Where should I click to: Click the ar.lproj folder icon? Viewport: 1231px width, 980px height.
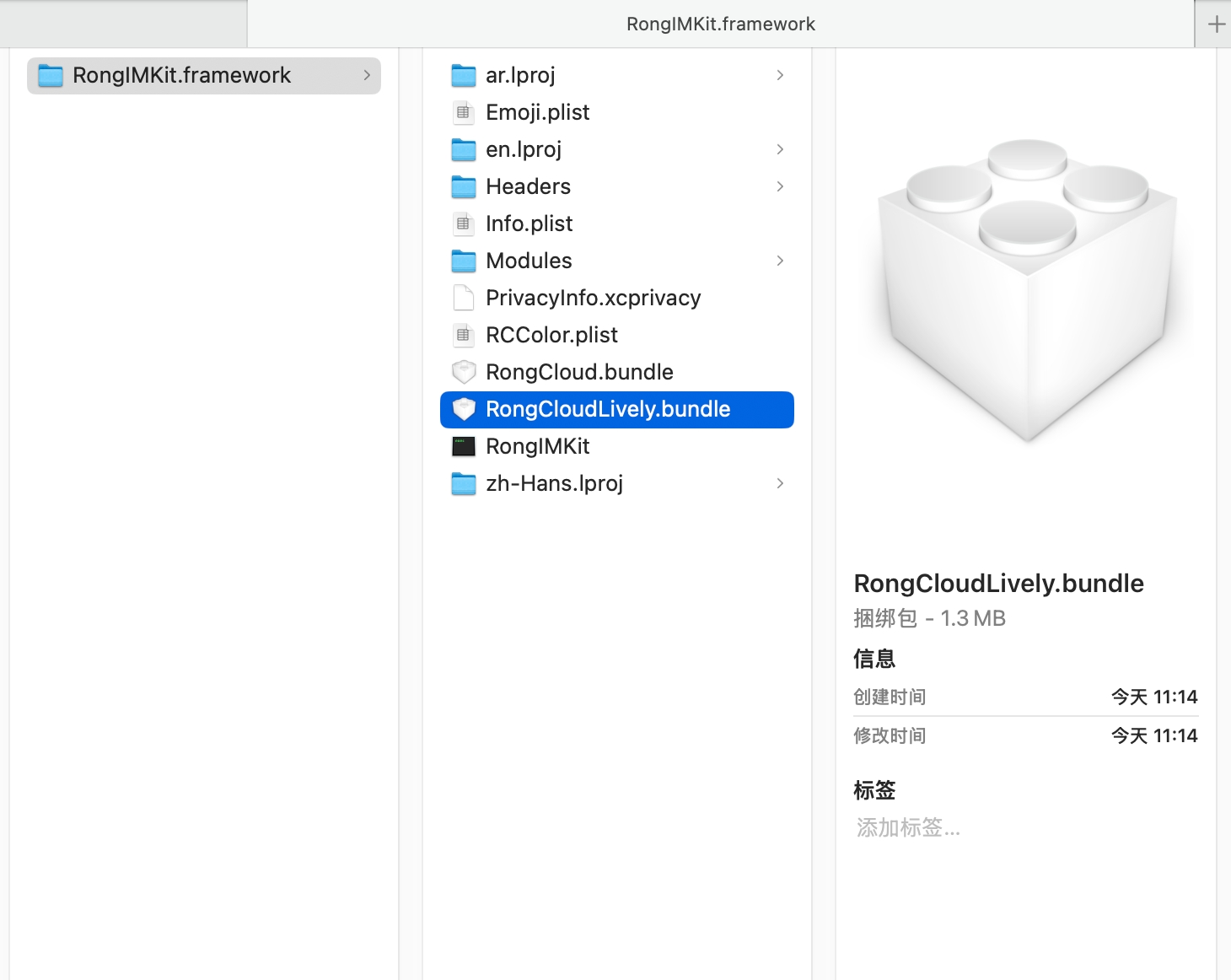[x=463, y=76]
